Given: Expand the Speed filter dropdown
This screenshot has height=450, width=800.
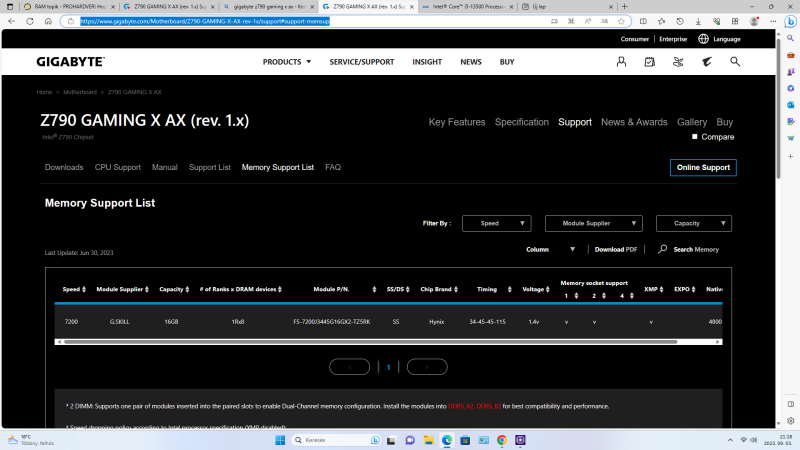Looking at the screenshot, I should tap(496, 223).
